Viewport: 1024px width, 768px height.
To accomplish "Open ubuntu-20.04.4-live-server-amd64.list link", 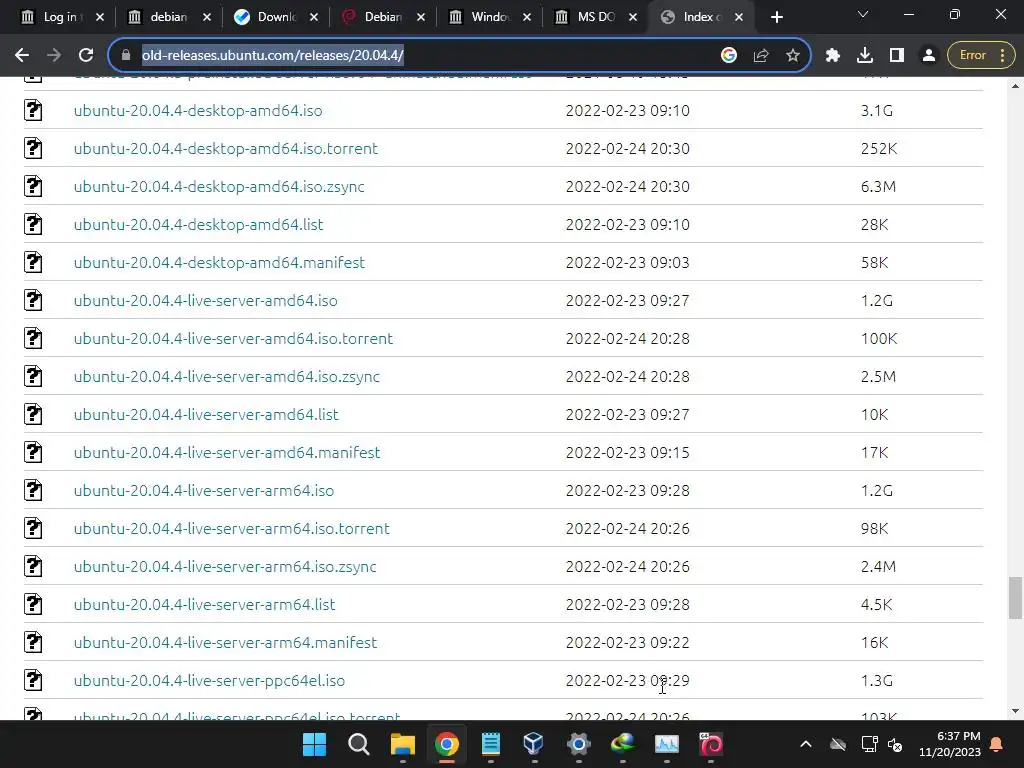I will pyautogui.click(x=206, y=414).
